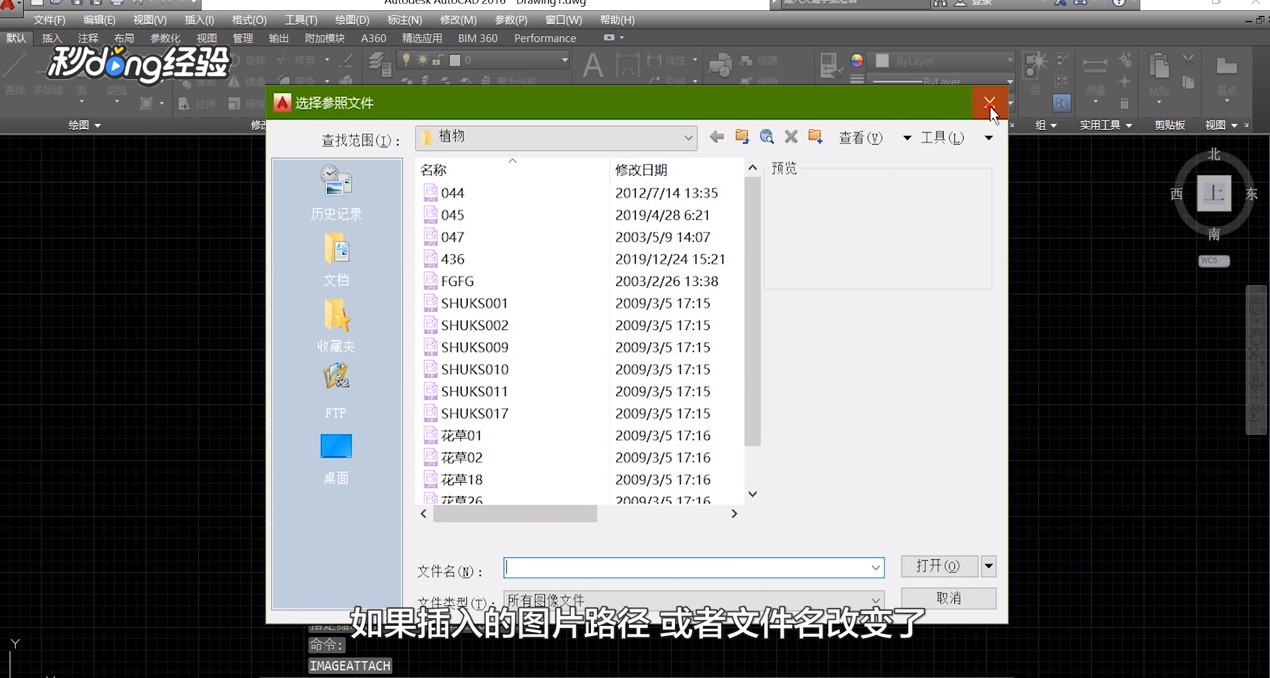The image size is (1270, 678).
Task: Select file SHUKS010
Action: pyautogui.click(x=474, y=369)
